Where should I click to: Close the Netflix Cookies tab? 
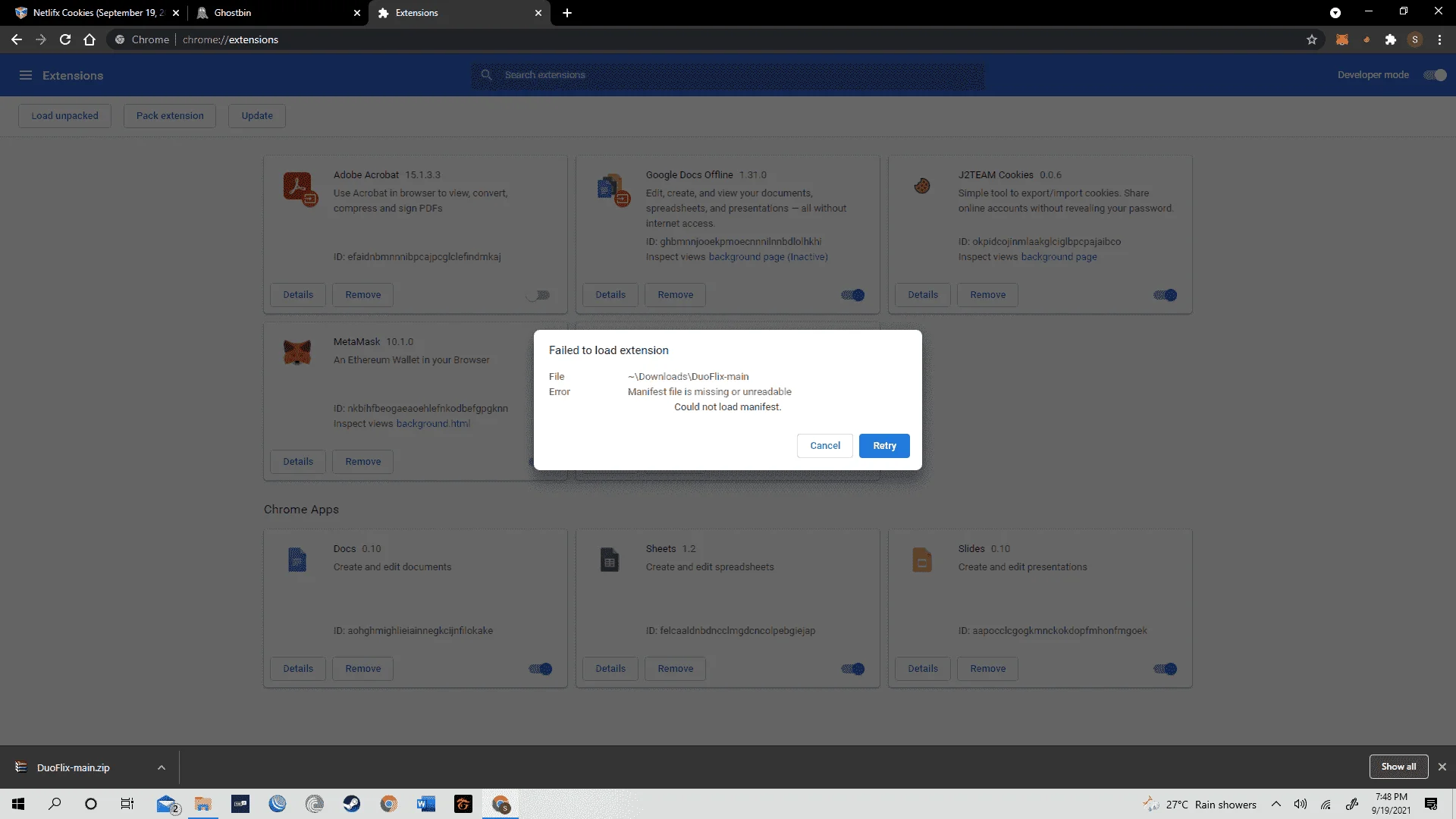(176, 13)
